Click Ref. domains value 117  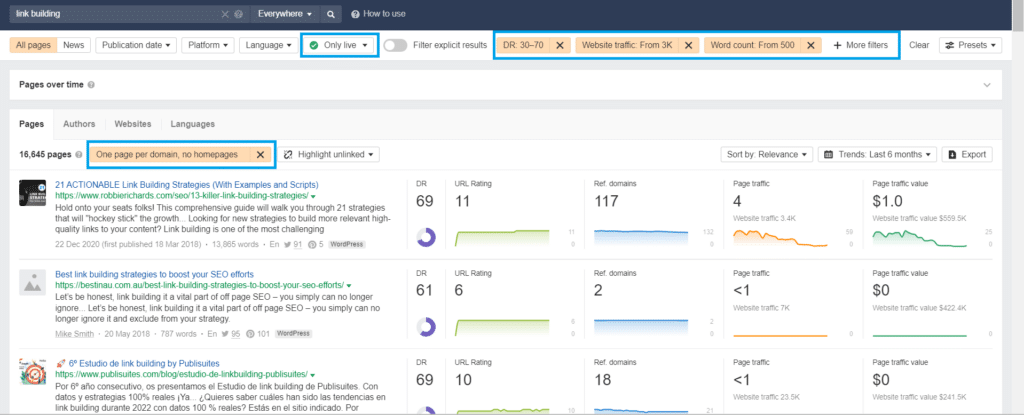point(607,201)
